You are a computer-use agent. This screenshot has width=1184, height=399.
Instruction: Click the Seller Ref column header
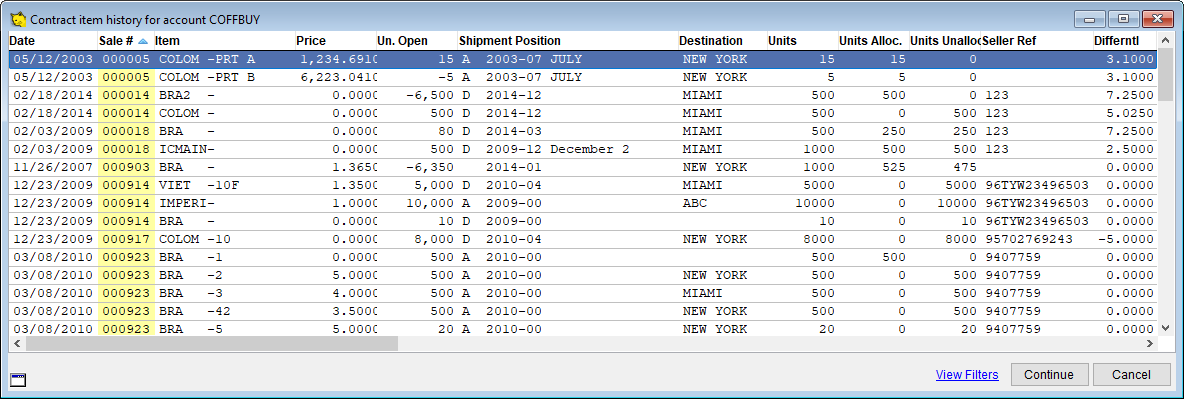(1037, 41)
